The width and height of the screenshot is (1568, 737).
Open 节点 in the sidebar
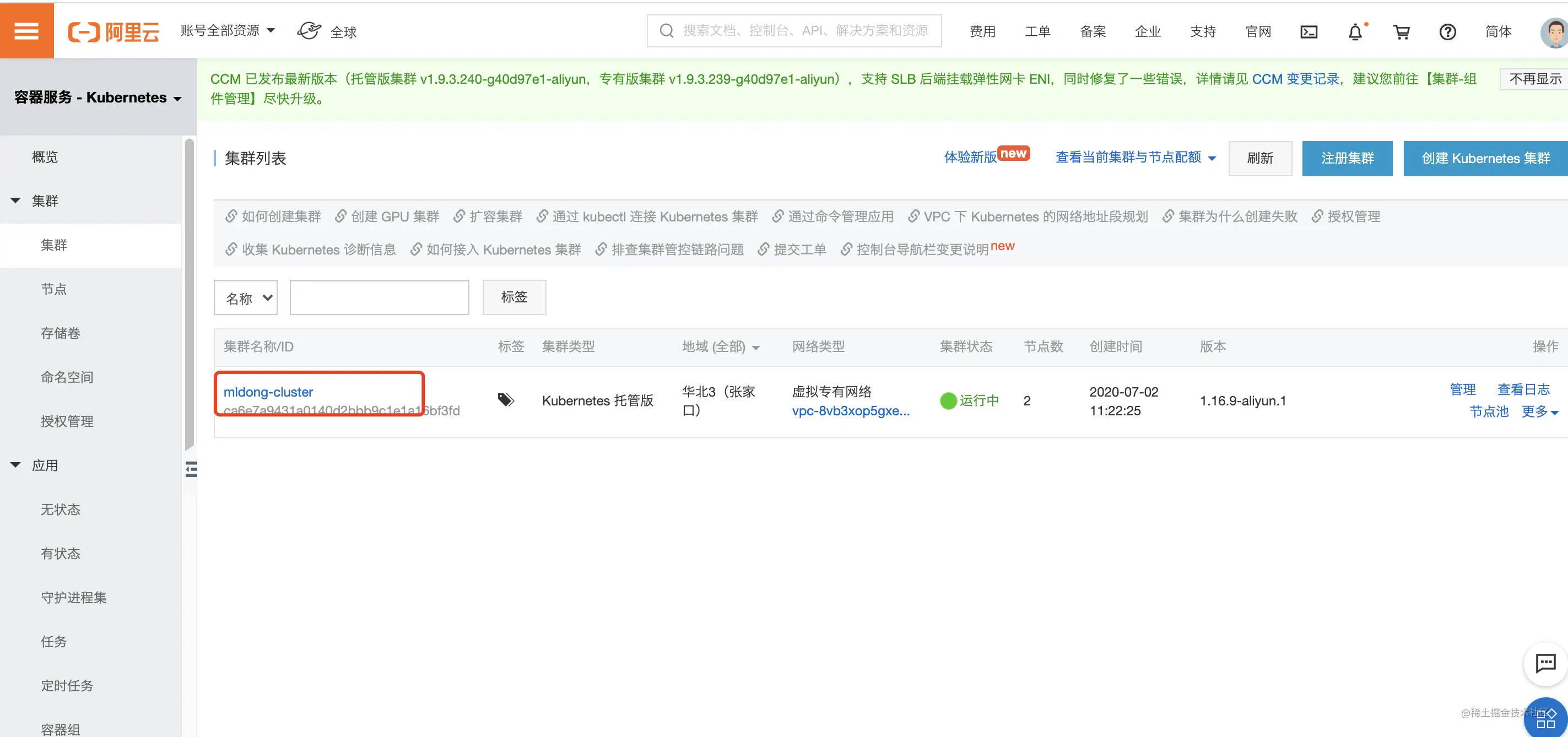click(53, 289)
